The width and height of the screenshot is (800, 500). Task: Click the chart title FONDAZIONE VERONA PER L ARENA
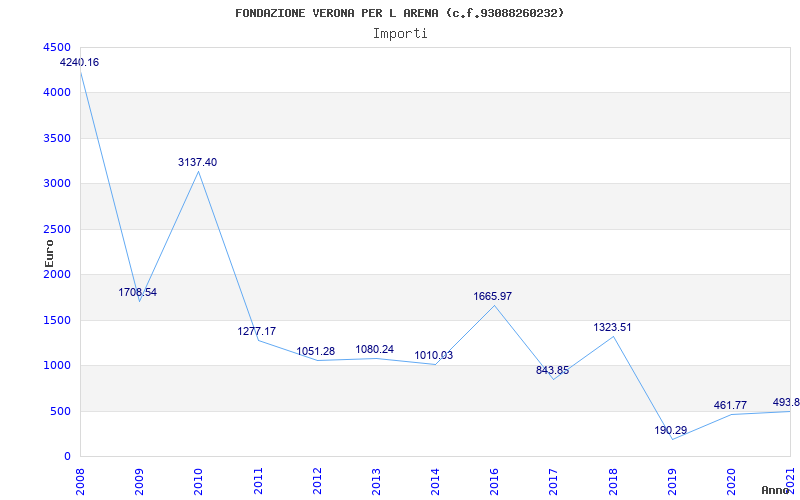pyautogui.click(x=399, y=13)
